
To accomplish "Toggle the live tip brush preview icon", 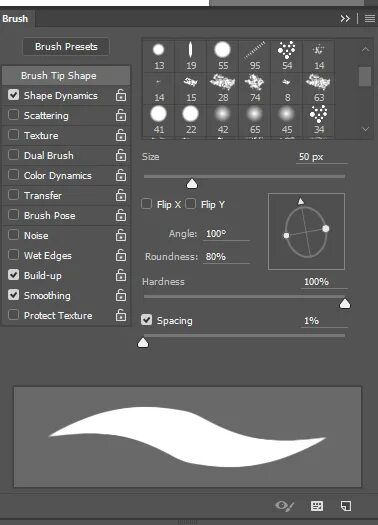I will pos(285,506).
